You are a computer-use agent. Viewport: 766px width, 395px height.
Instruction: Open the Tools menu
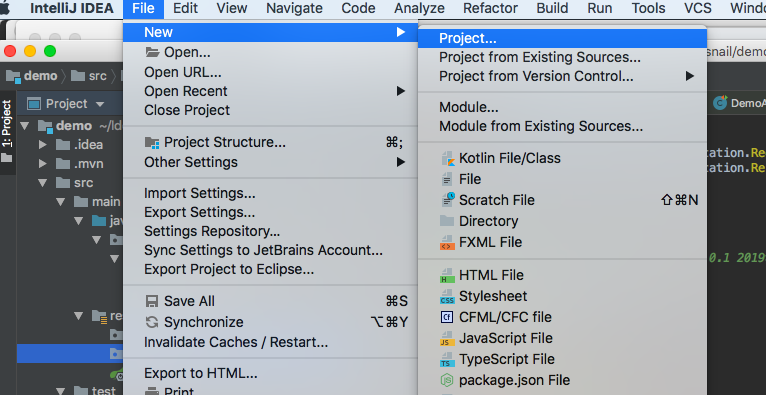648,8
